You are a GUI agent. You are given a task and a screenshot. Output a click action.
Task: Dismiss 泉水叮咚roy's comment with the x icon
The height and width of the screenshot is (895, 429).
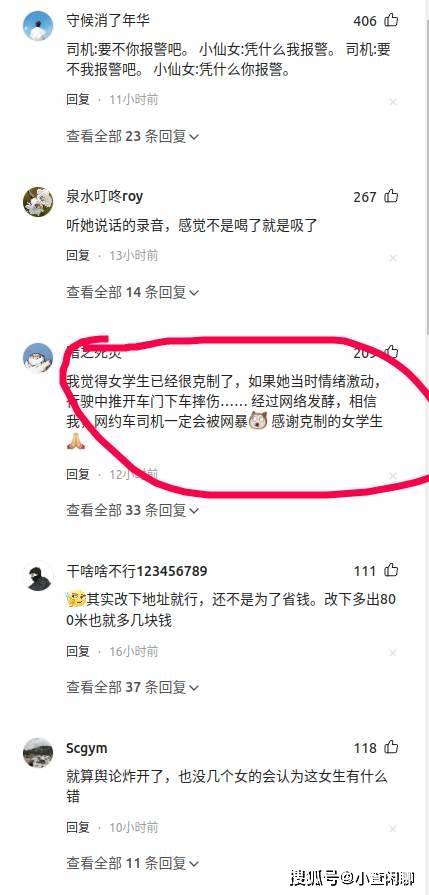click(x=393, y=258)
